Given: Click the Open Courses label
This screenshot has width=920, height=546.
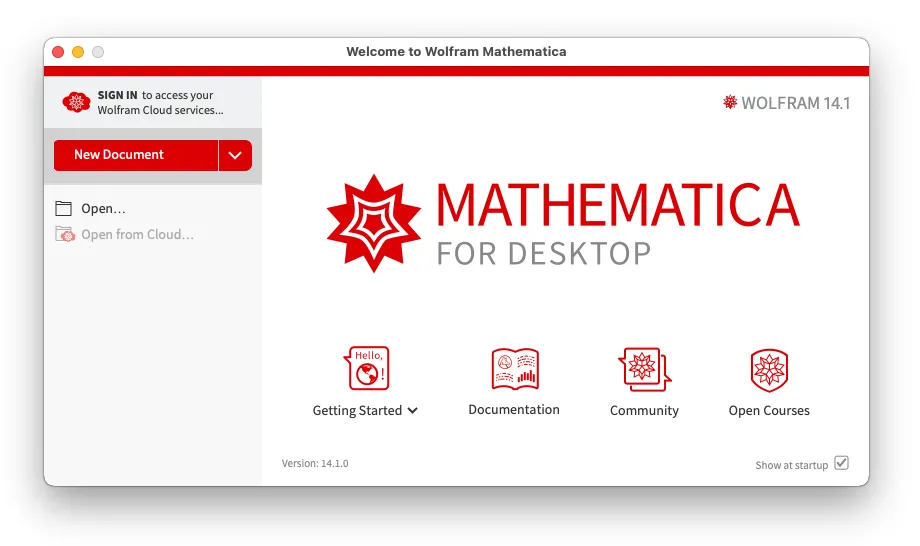Looking at the screenshot, I should tap(769, 411).
